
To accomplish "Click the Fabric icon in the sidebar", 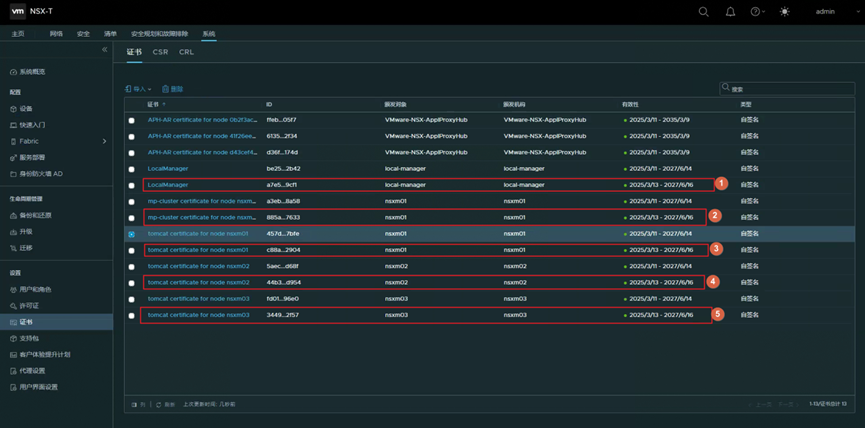I will click(x=14, y=141).
